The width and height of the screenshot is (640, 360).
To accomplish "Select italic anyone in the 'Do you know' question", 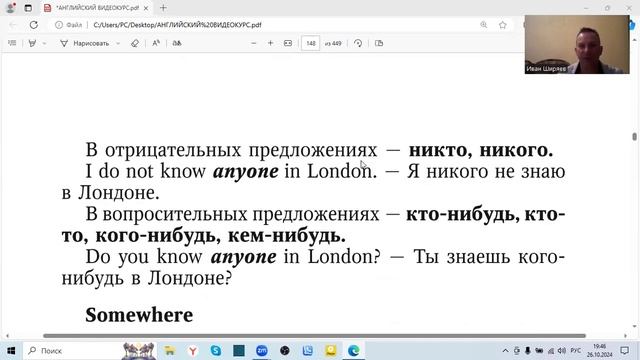I will coord(243,257).
